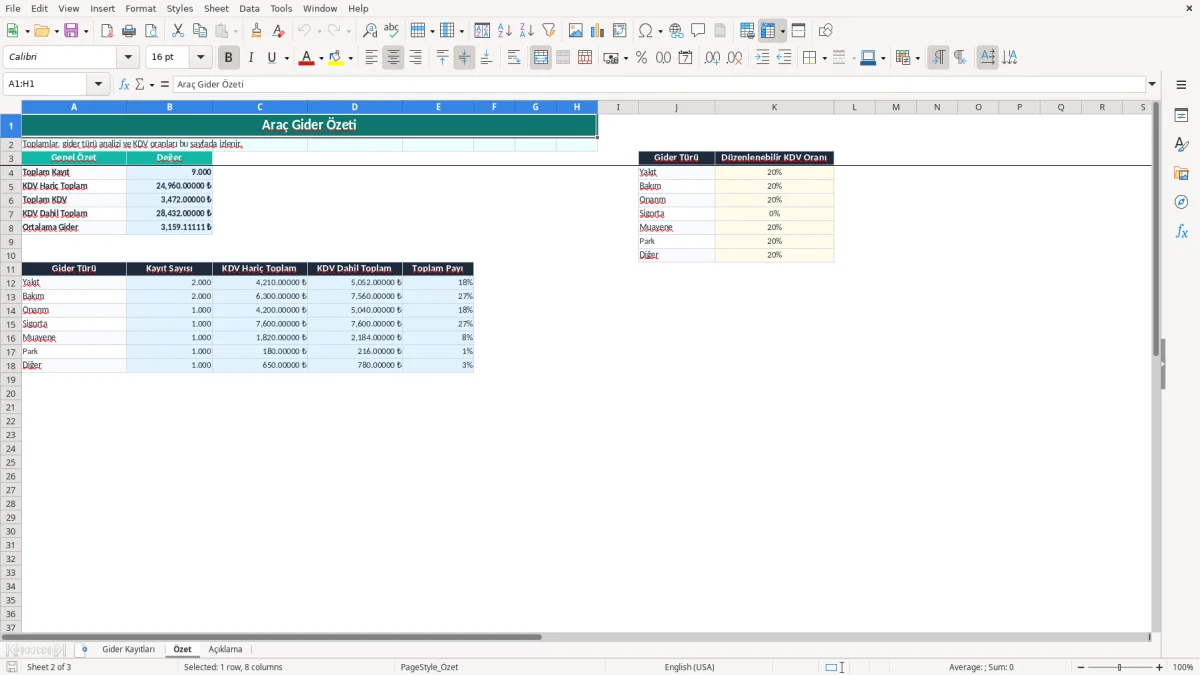Switch to the Açıklama sheet tab
The width and height of the screenshot is (1200, 675).
(x=225, y=650)
